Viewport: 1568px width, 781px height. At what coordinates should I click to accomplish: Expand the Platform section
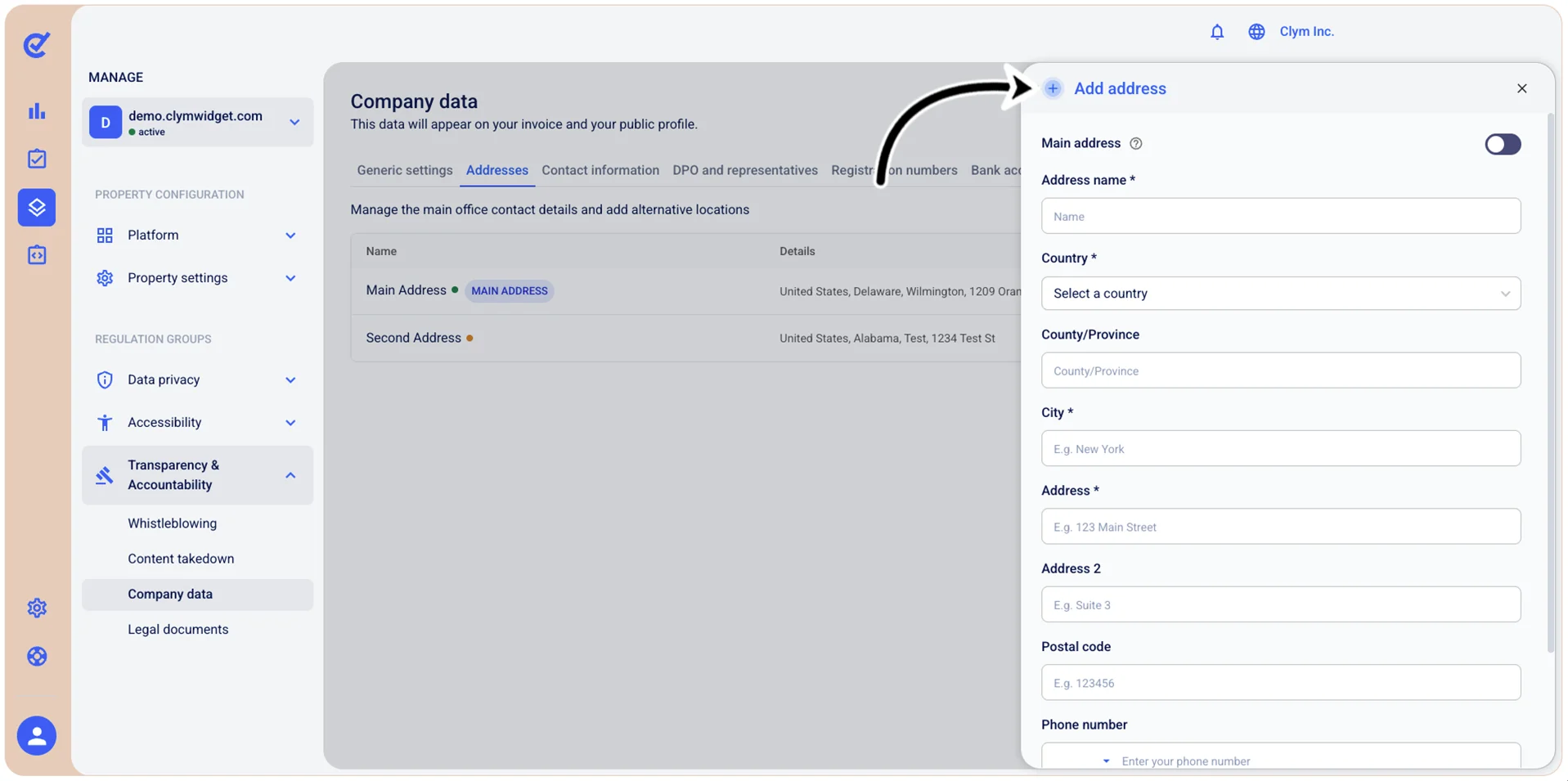(x=290, y=236)
